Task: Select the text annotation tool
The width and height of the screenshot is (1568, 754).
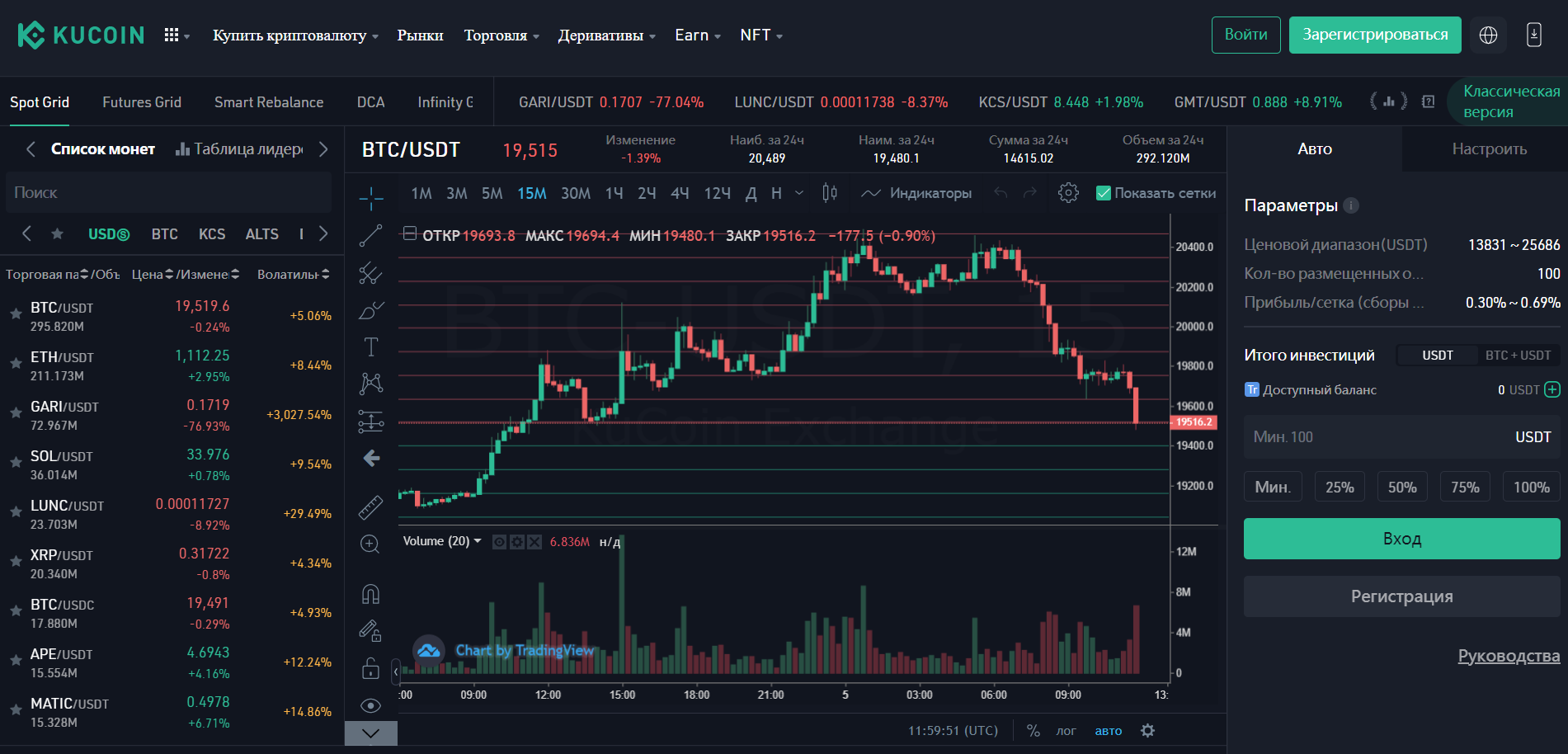Action: 371,346
